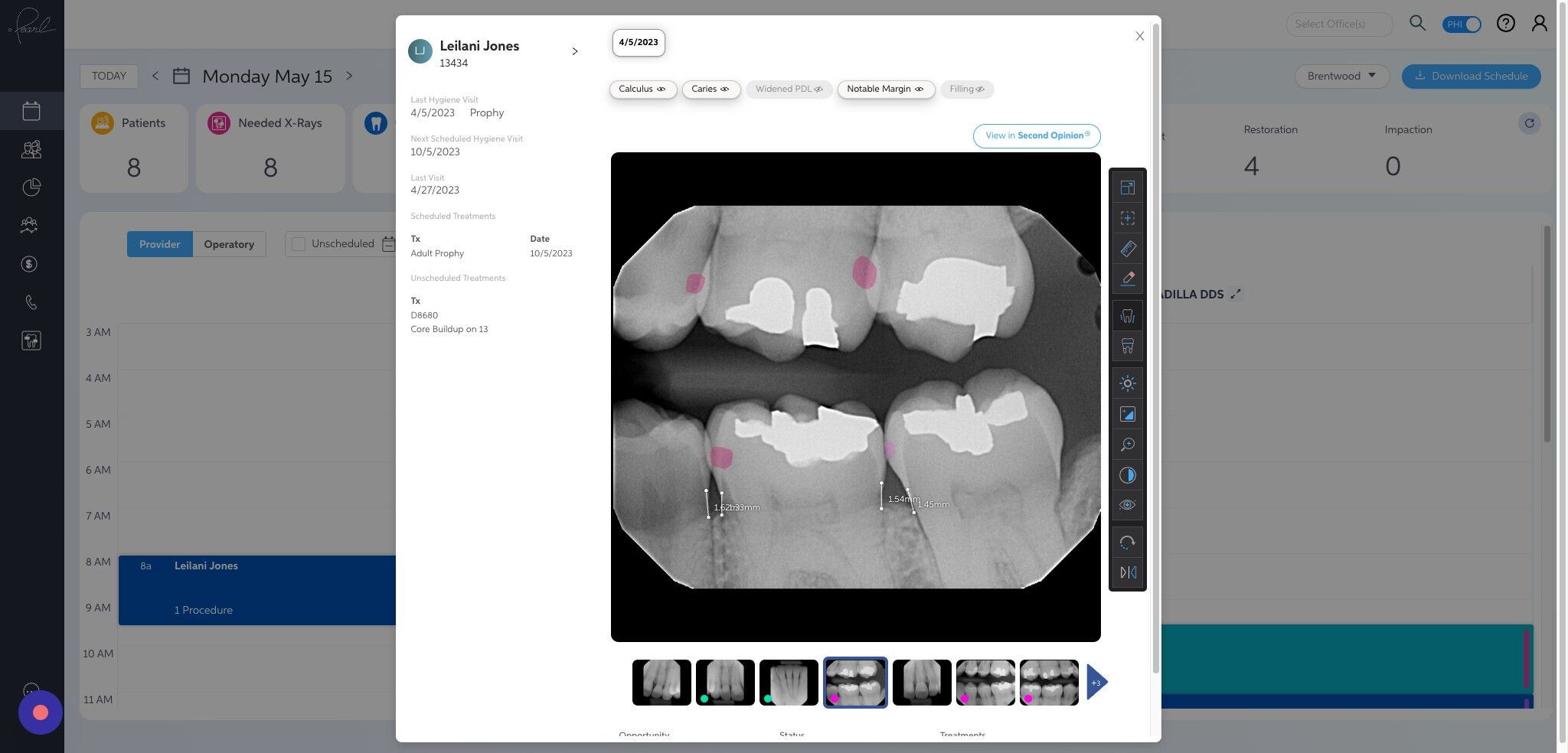Select the ruler measurement tool
The height and width of the screenshot is (753, 1568).
[1127, 249]
